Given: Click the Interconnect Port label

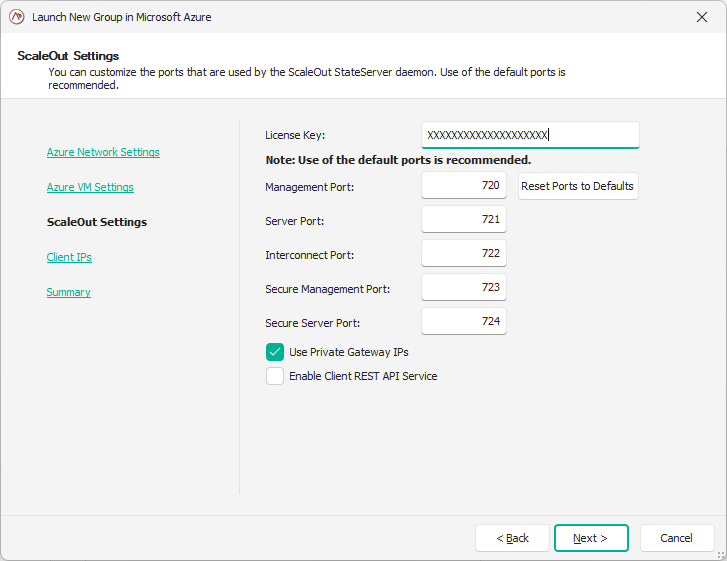Looking at the screenshot, I should pyautogui.click(x=309, y=255).
